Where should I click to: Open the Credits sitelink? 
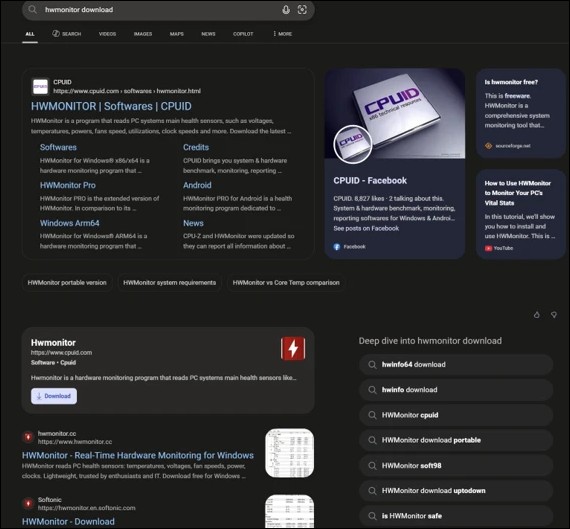(x=196, y=147)
